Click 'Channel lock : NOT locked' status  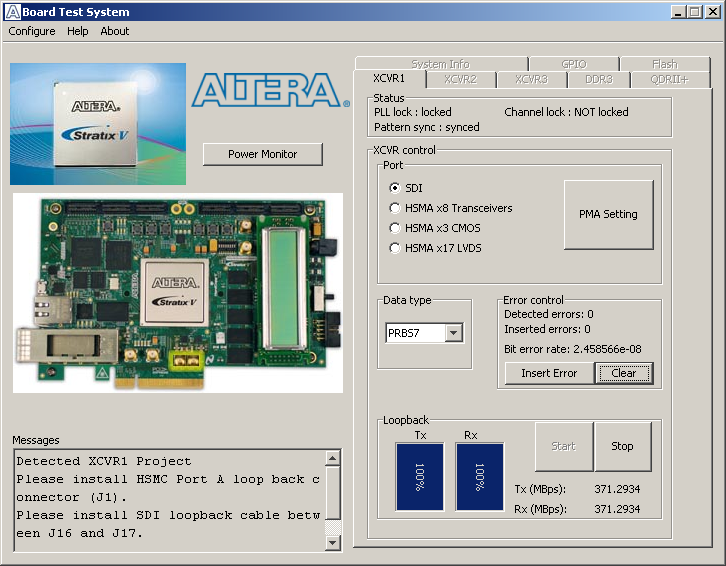coord(566,112)
